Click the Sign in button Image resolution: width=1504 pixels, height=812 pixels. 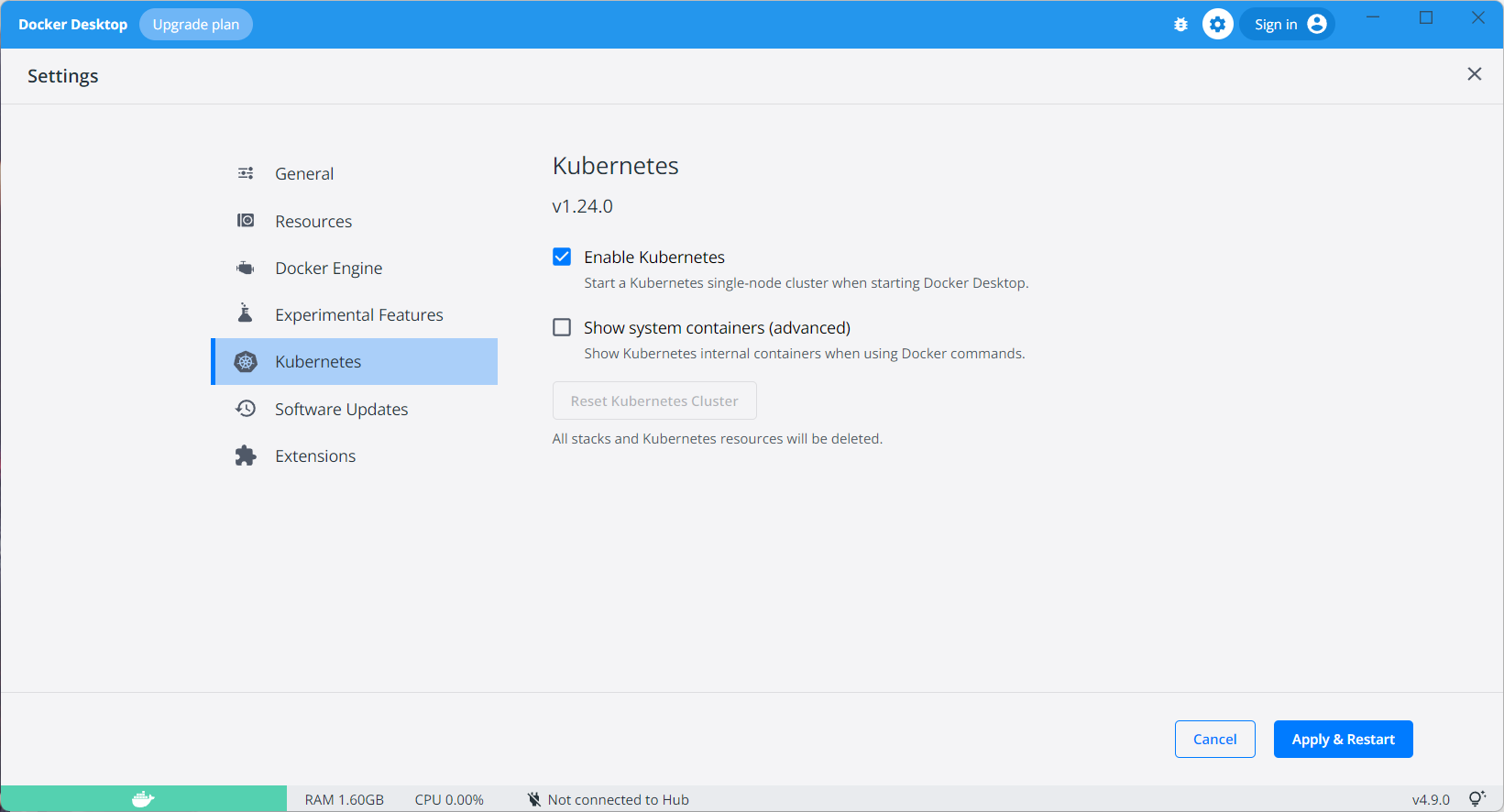point(1288,25)
